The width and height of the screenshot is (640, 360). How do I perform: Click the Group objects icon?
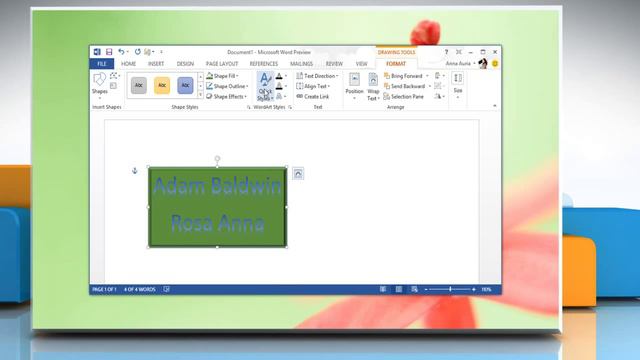pyautogui.click(x=438, y=86)
